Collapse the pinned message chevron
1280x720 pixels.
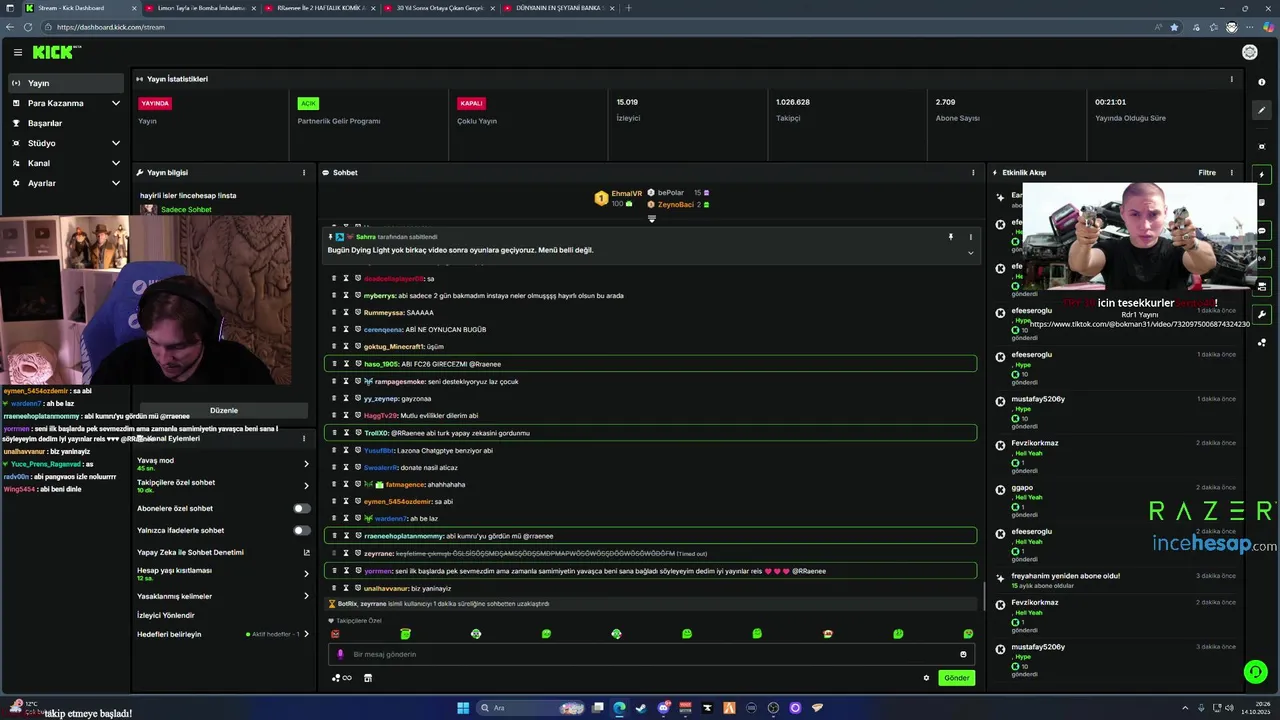970,253
